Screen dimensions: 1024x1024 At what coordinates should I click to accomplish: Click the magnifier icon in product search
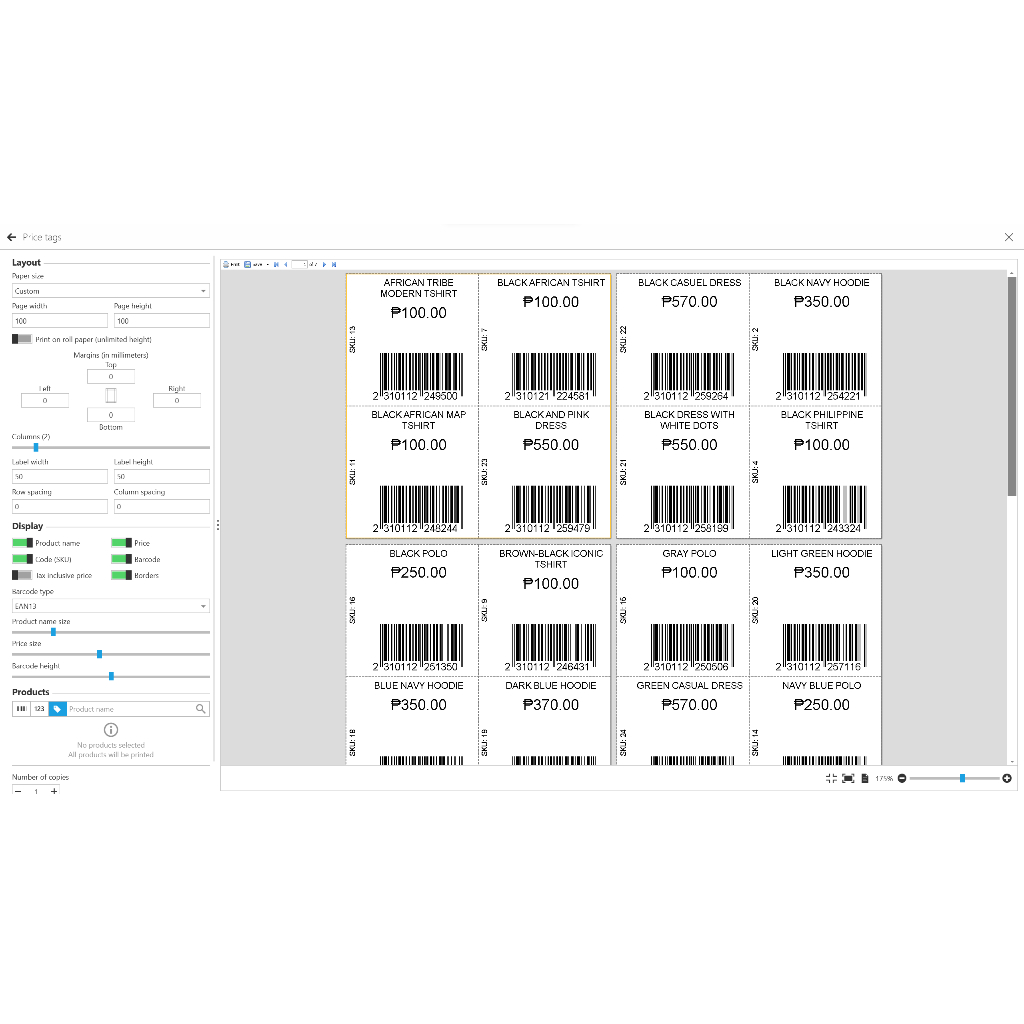(201, 708)
